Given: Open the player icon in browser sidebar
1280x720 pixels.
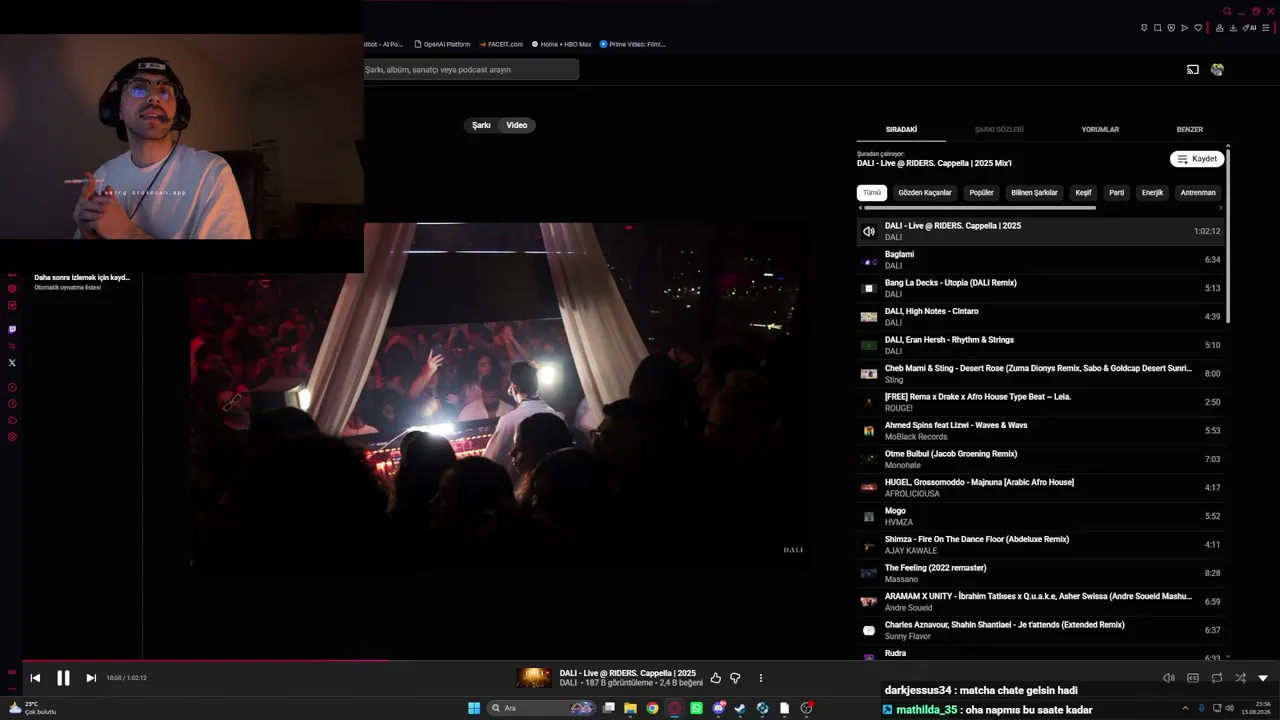Looking at the screenshot, I should pyautogui.click(x=12, y=387).
